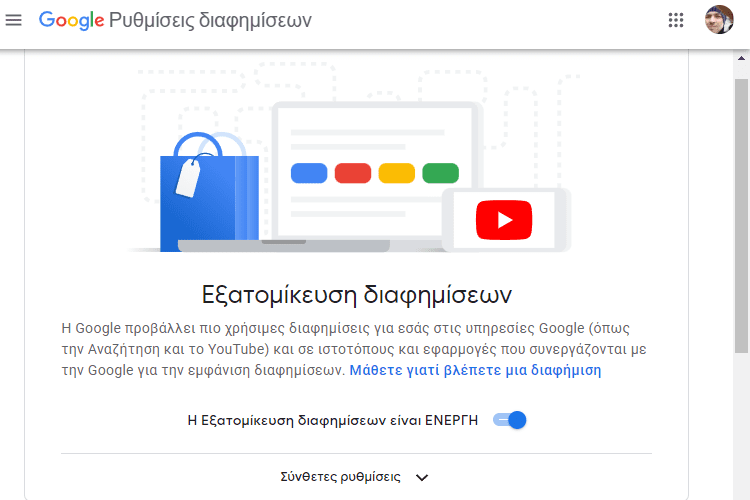Click the blue pill in the laptop illustration

pos(309,173)
